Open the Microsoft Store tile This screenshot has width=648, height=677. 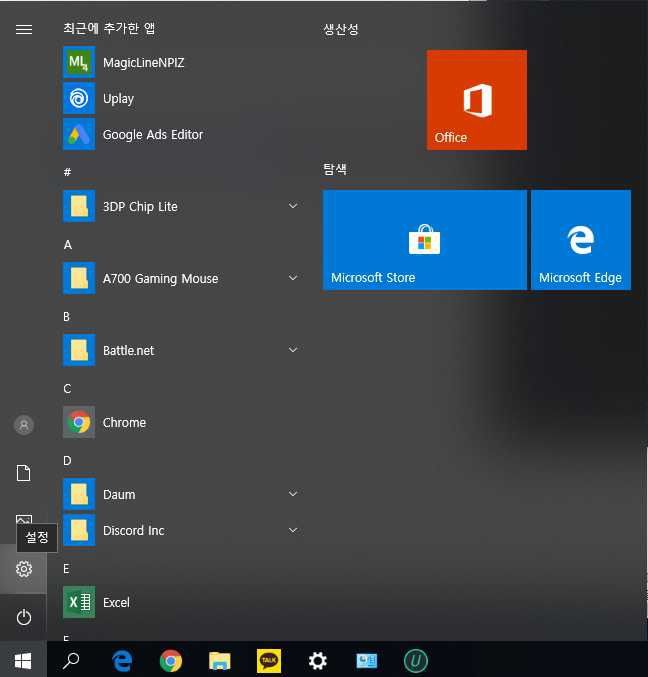tap(424, 240)
